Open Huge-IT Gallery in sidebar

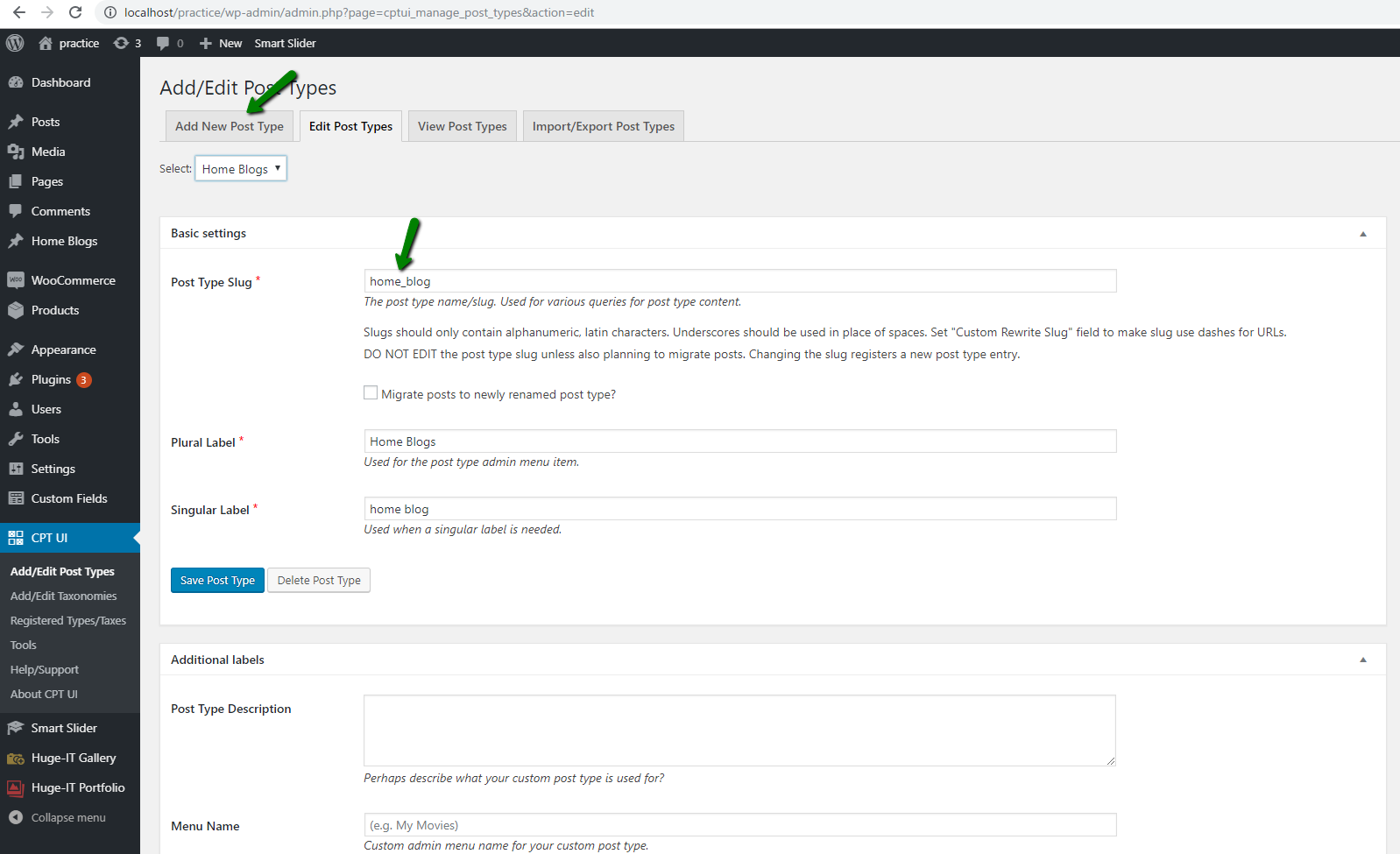(x=73, y=758)
